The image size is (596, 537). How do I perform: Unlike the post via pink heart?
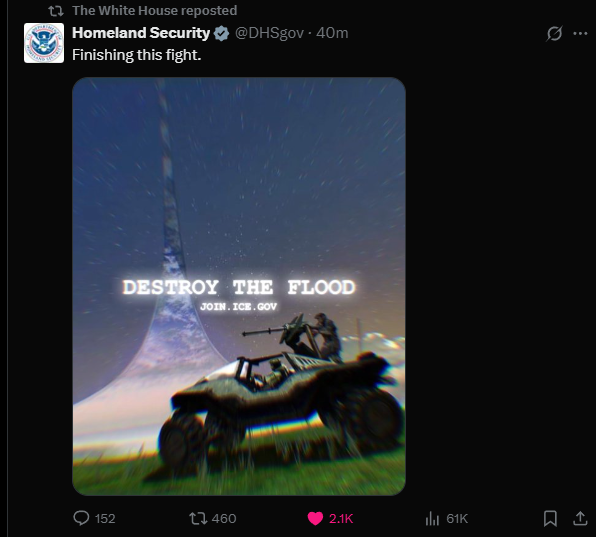[315, 518]
